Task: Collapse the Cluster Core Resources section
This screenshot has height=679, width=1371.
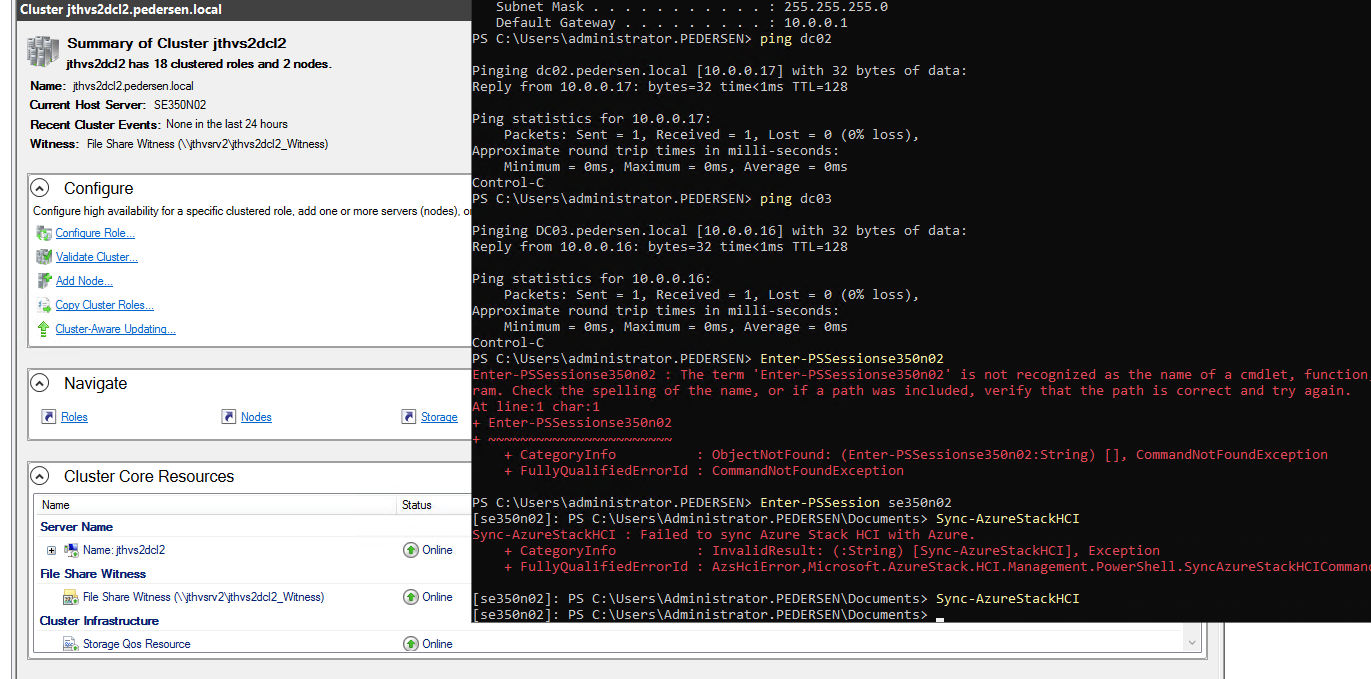Action: tap(38, 475)
